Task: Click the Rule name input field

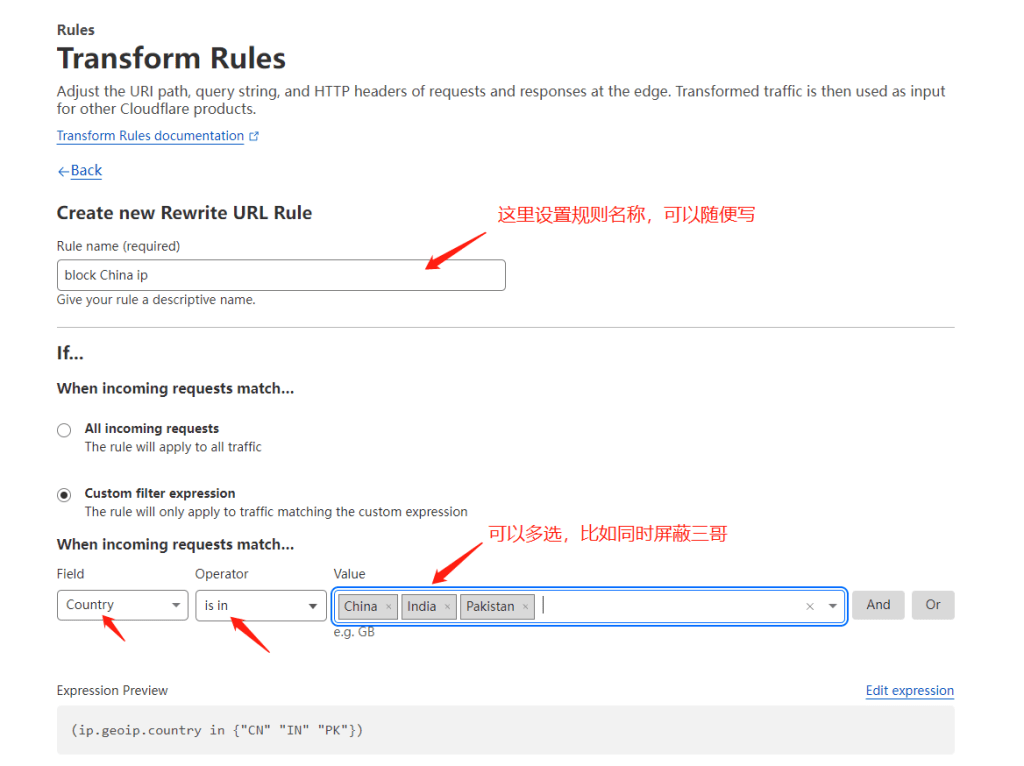Action: [x=280, y=275]
